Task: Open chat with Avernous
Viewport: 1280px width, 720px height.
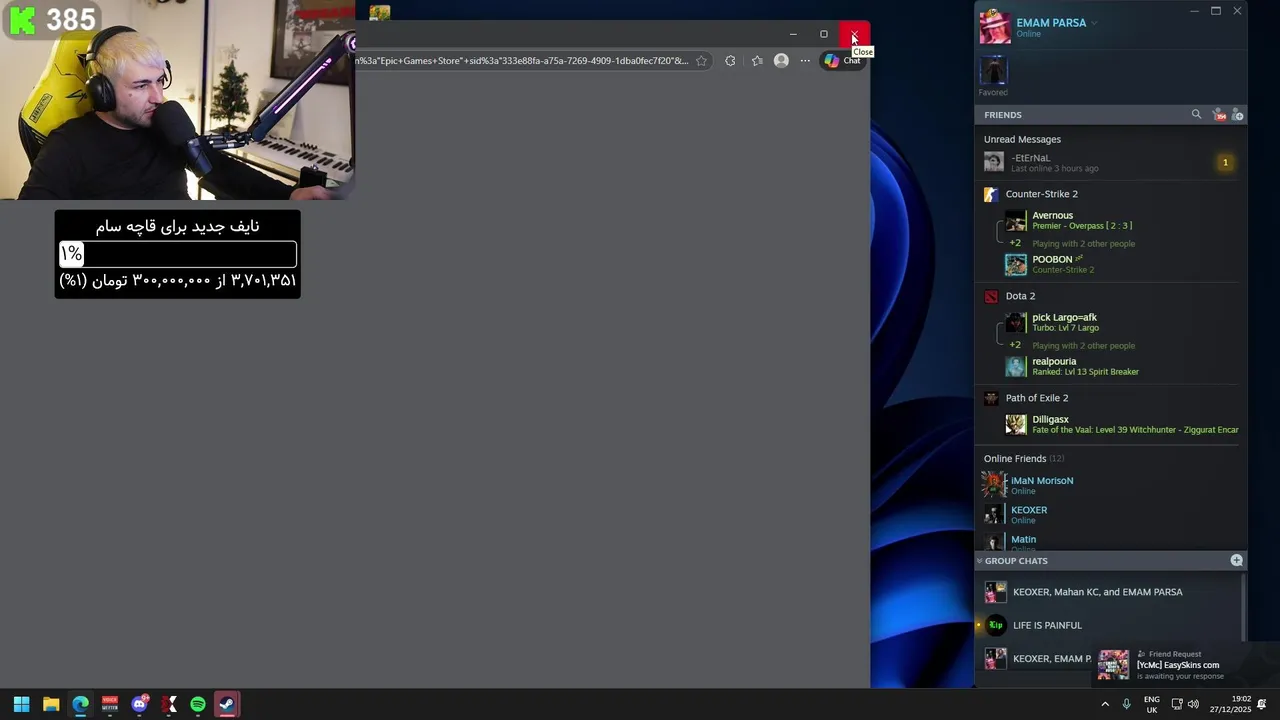Action: [x=1120, y=220]
